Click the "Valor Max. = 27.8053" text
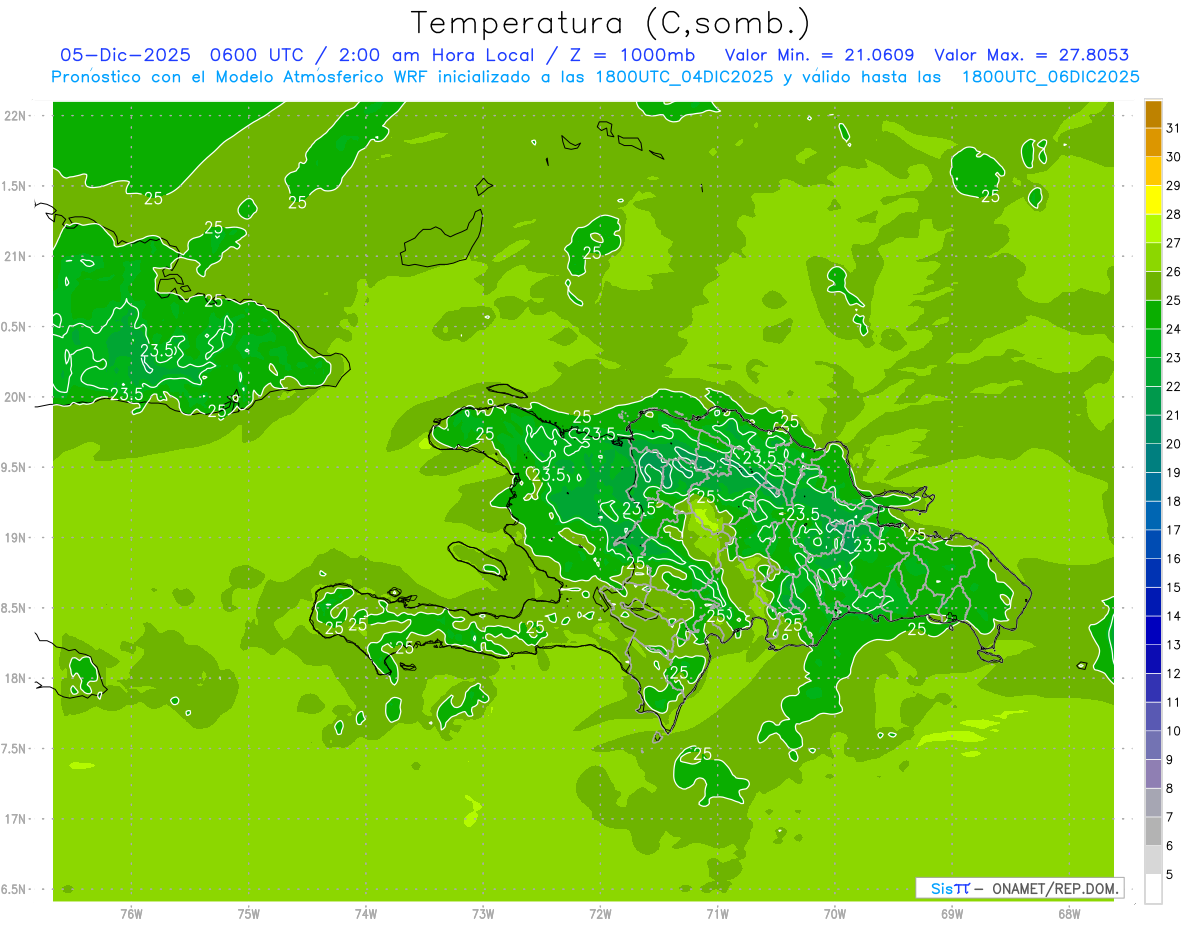 (1032, 55)
